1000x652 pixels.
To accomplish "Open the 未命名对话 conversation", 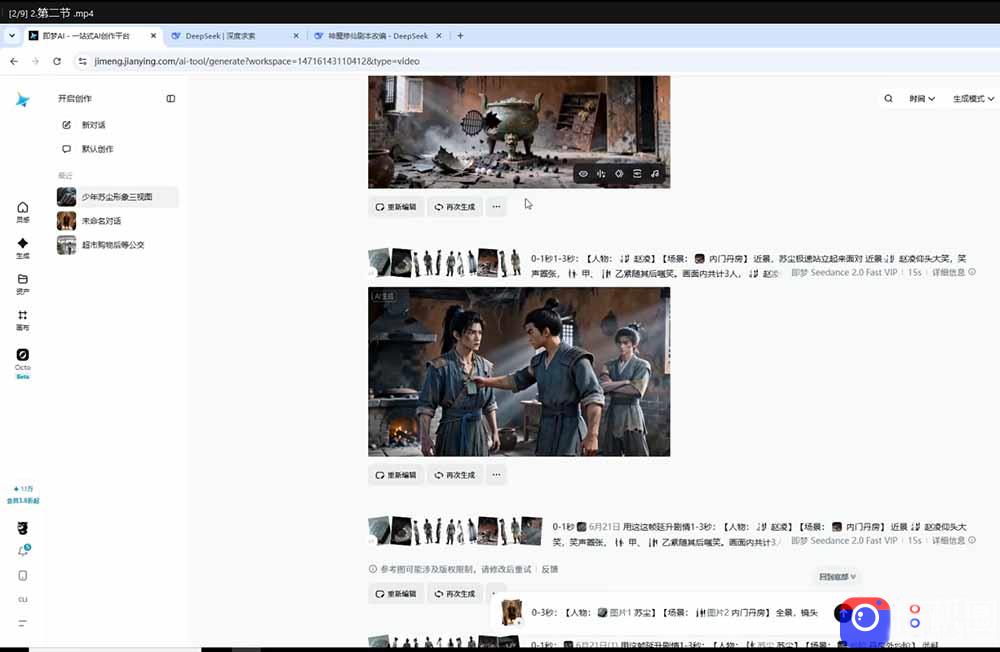I will [x=117, y=221].
